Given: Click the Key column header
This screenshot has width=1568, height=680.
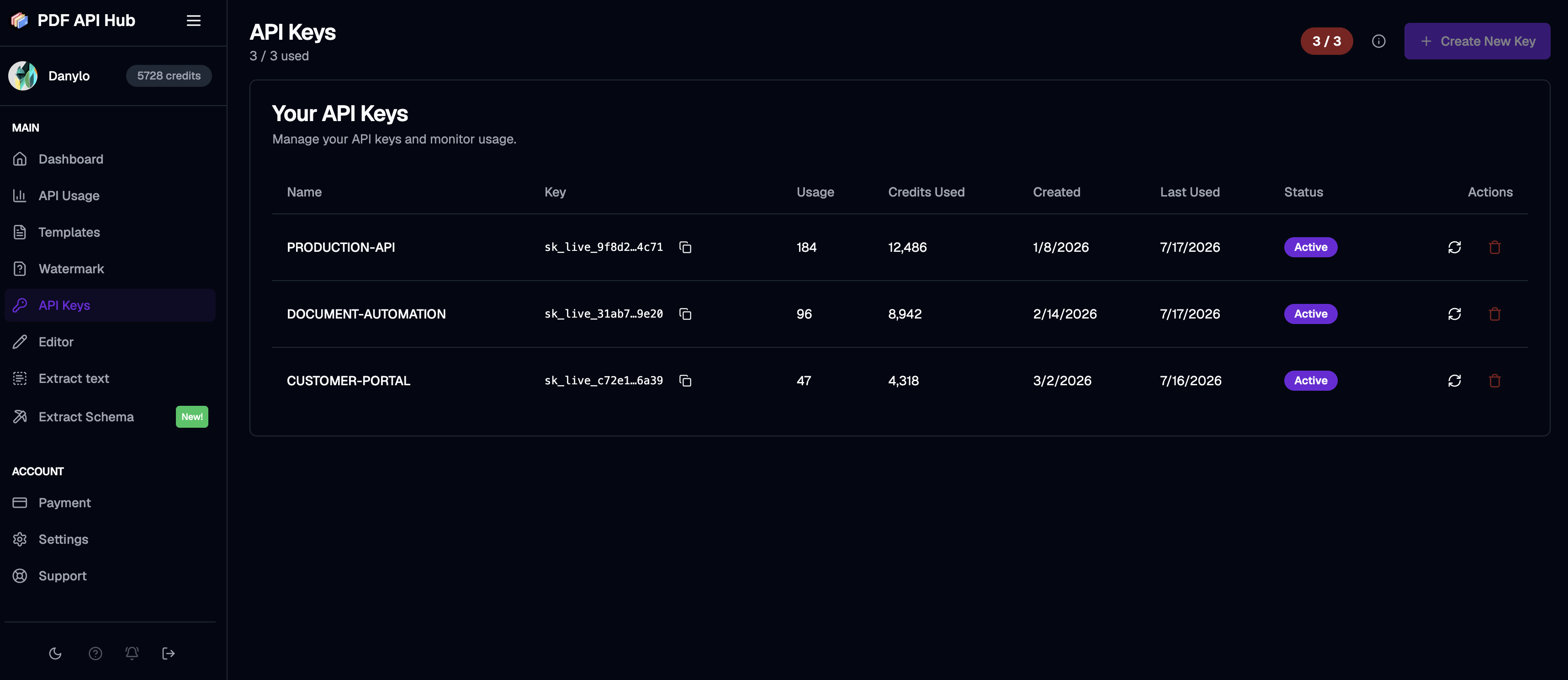Looking at the screenshot, I should tap(555, 192).
